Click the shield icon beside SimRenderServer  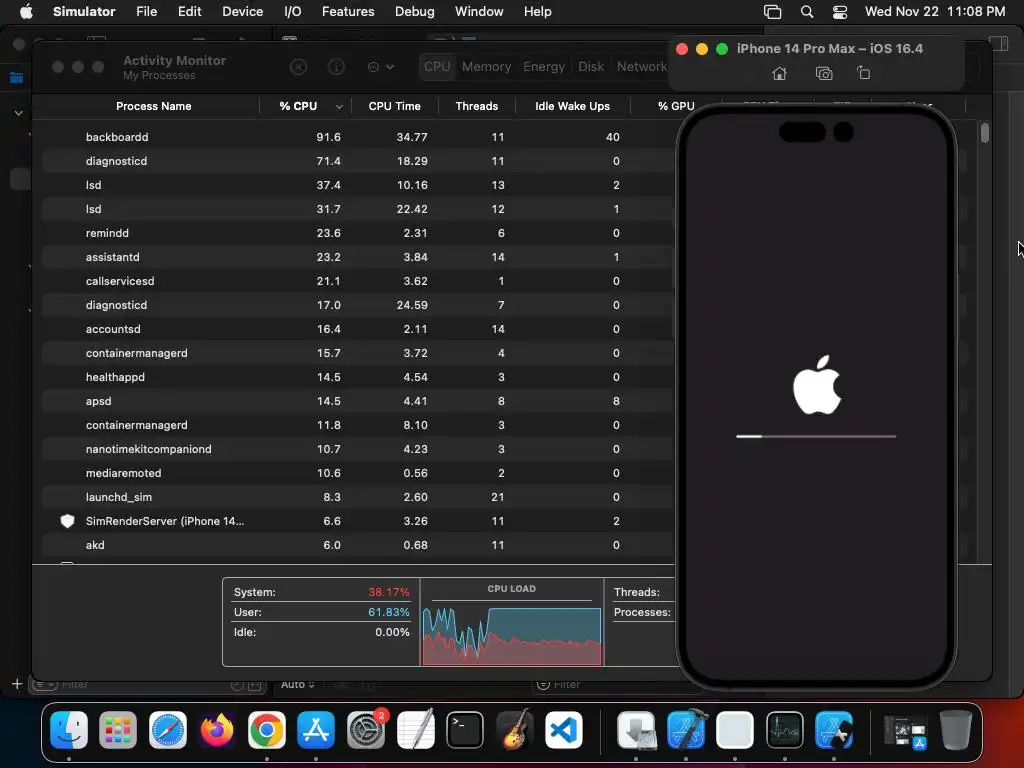tap(67, 521)
